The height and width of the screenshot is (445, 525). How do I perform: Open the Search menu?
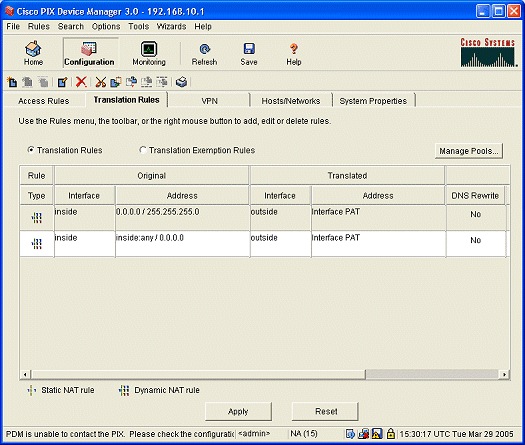point(71,26)
